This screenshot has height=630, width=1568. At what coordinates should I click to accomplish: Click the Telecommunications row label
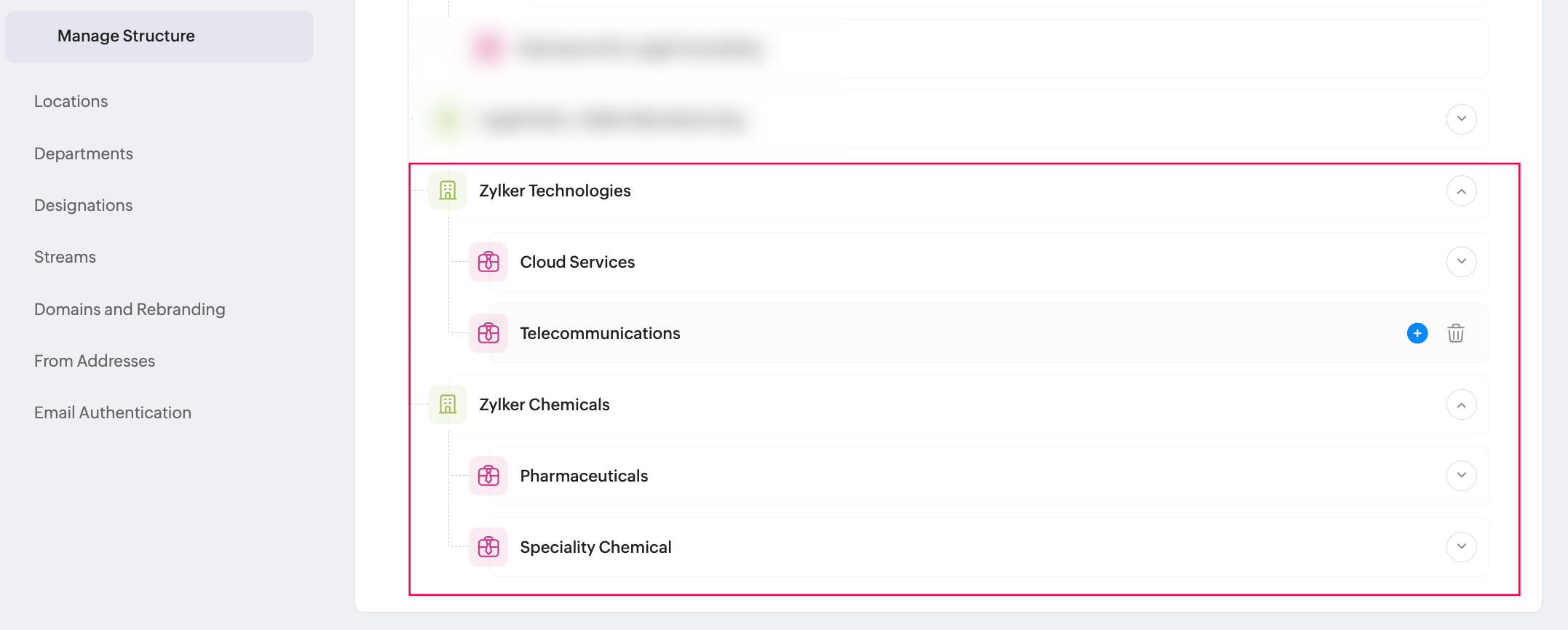[600, 333]
